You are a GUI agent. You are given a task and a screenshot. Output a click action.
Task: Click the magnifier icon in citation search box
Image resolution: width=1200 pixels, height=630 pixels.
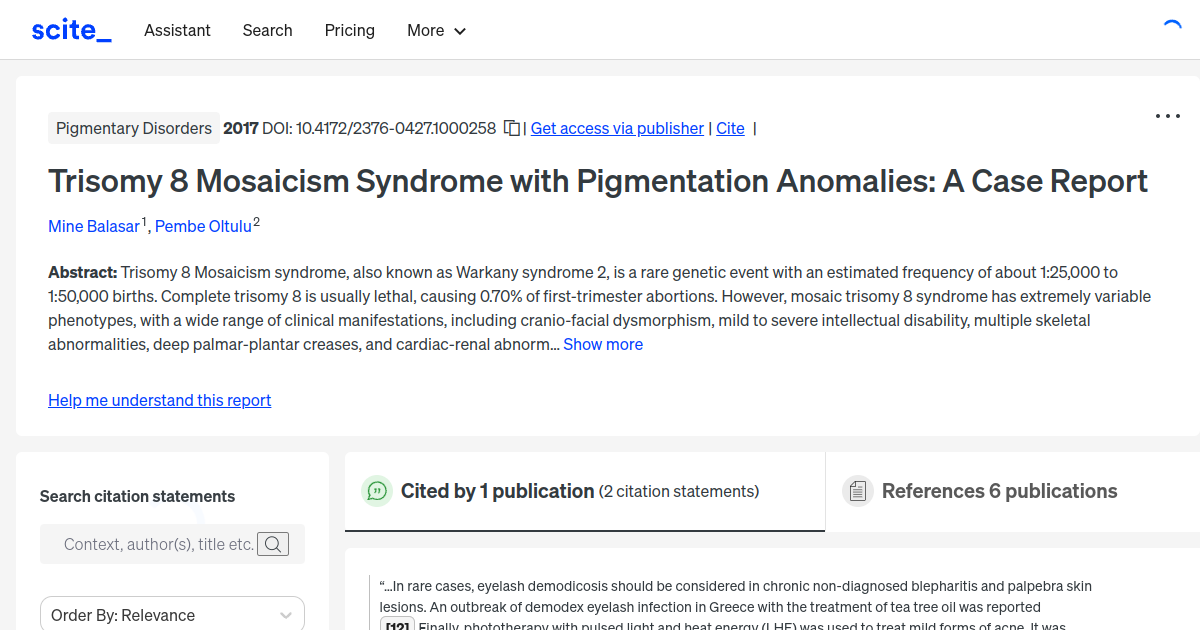(273, 544)
